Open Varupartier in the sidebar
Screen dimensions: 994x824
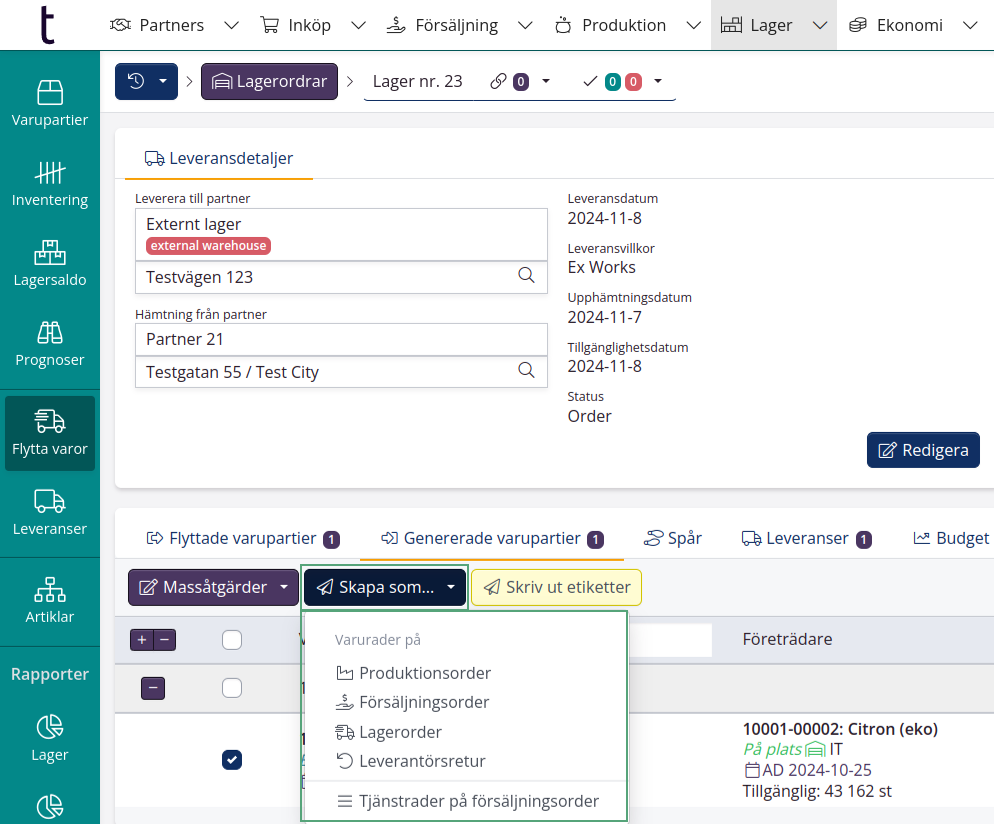[50, 104]
